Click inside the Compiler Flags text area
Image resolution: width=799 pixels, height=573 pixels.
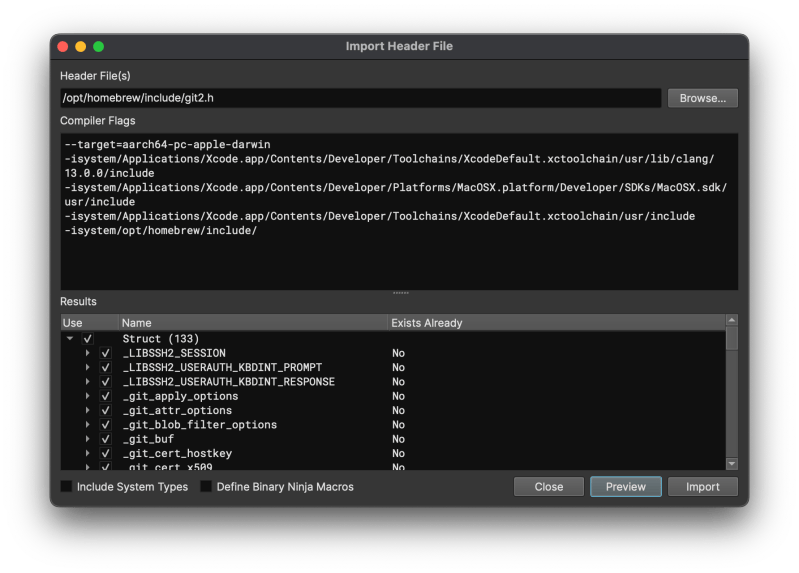point(399,212)
